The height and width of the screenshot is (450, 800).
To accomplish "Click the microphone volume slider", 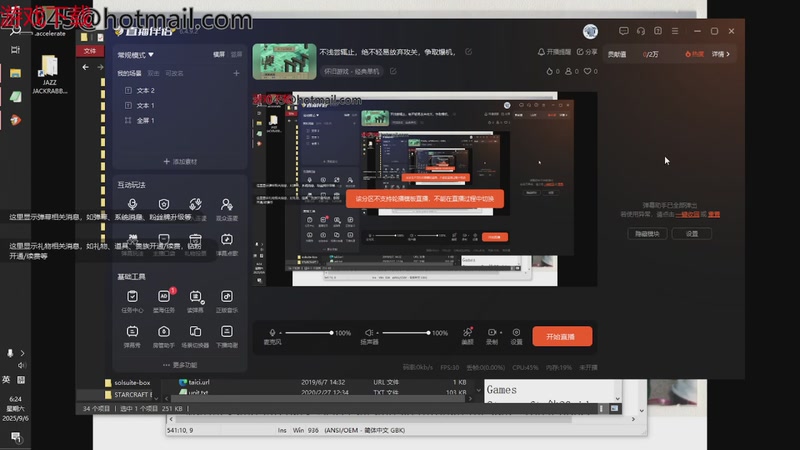I will pyautogui.click(x=309, y=333).
